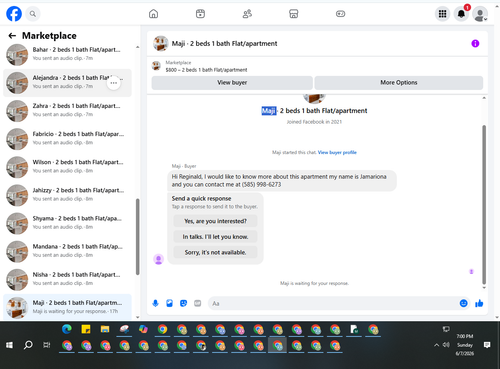Record a voice clip with microphone icon
This screenshot has width=500, height=369.
(155, 303)
